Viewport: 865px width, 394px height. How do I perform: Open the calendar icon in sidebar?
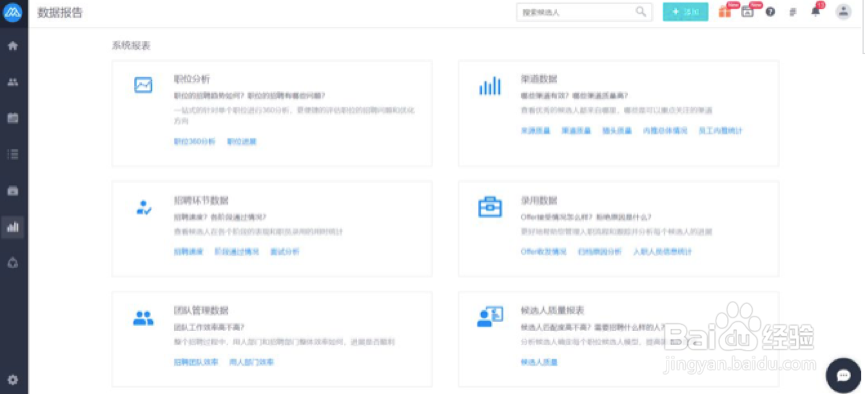[13, 118]
